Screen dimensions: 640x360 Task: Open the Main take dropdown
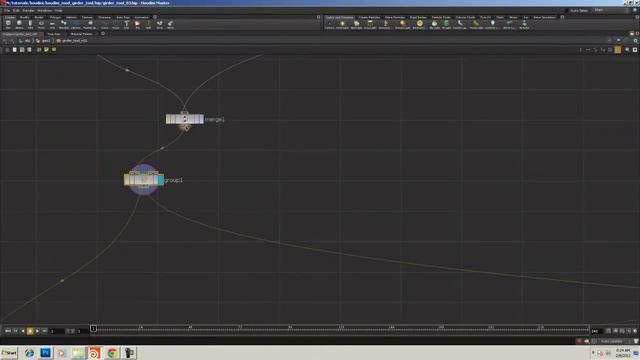610,10
